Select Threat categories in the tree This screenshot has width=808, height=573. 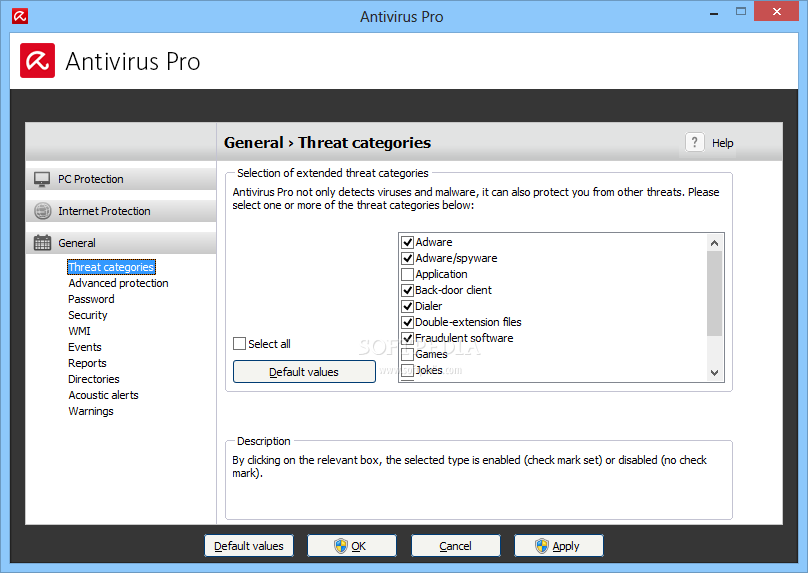(x=111, y=267)
